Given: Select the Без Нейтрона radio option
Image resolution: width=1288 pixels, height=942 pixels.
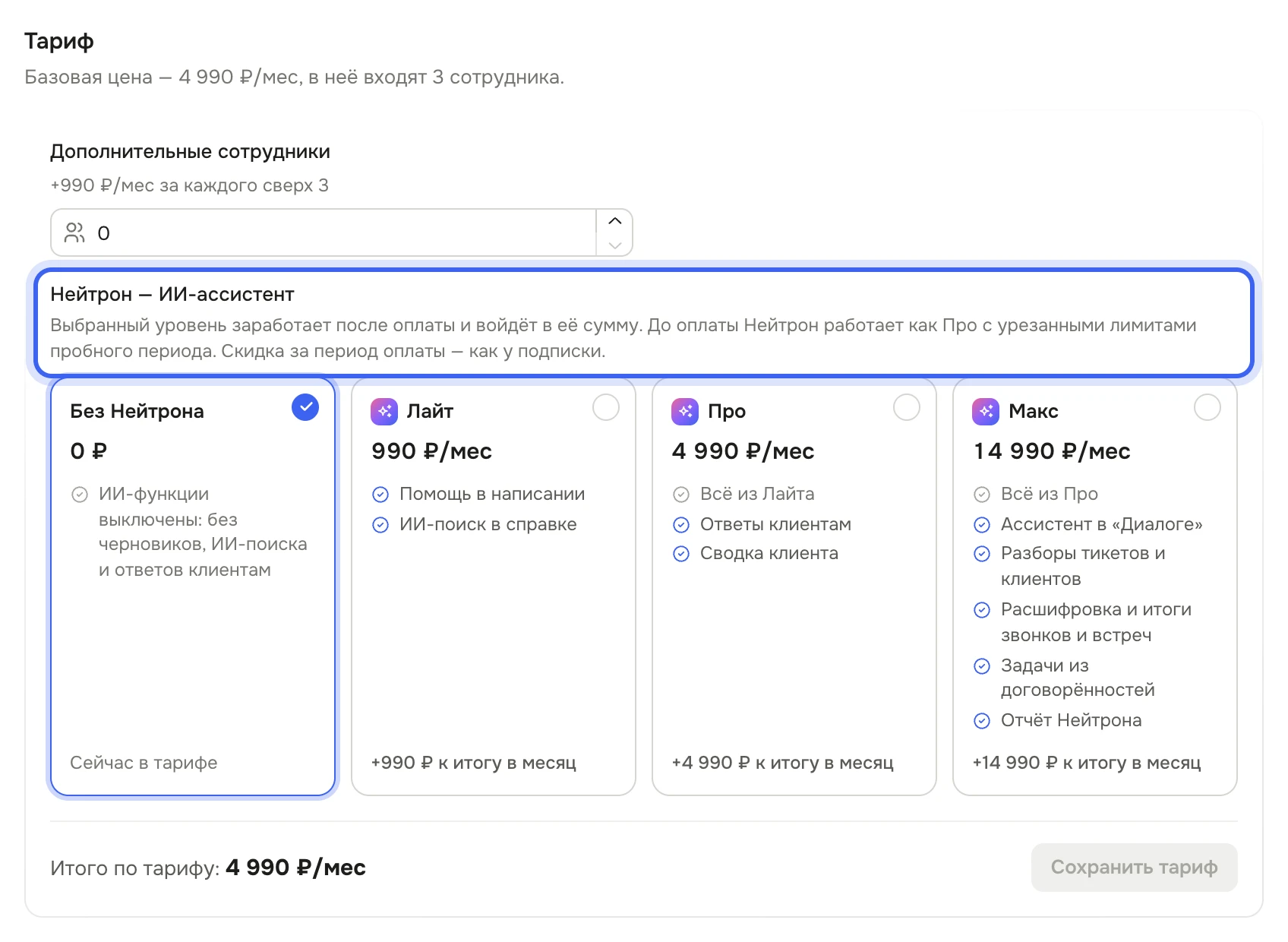Looking at the screenshot, I should (305, 407).
